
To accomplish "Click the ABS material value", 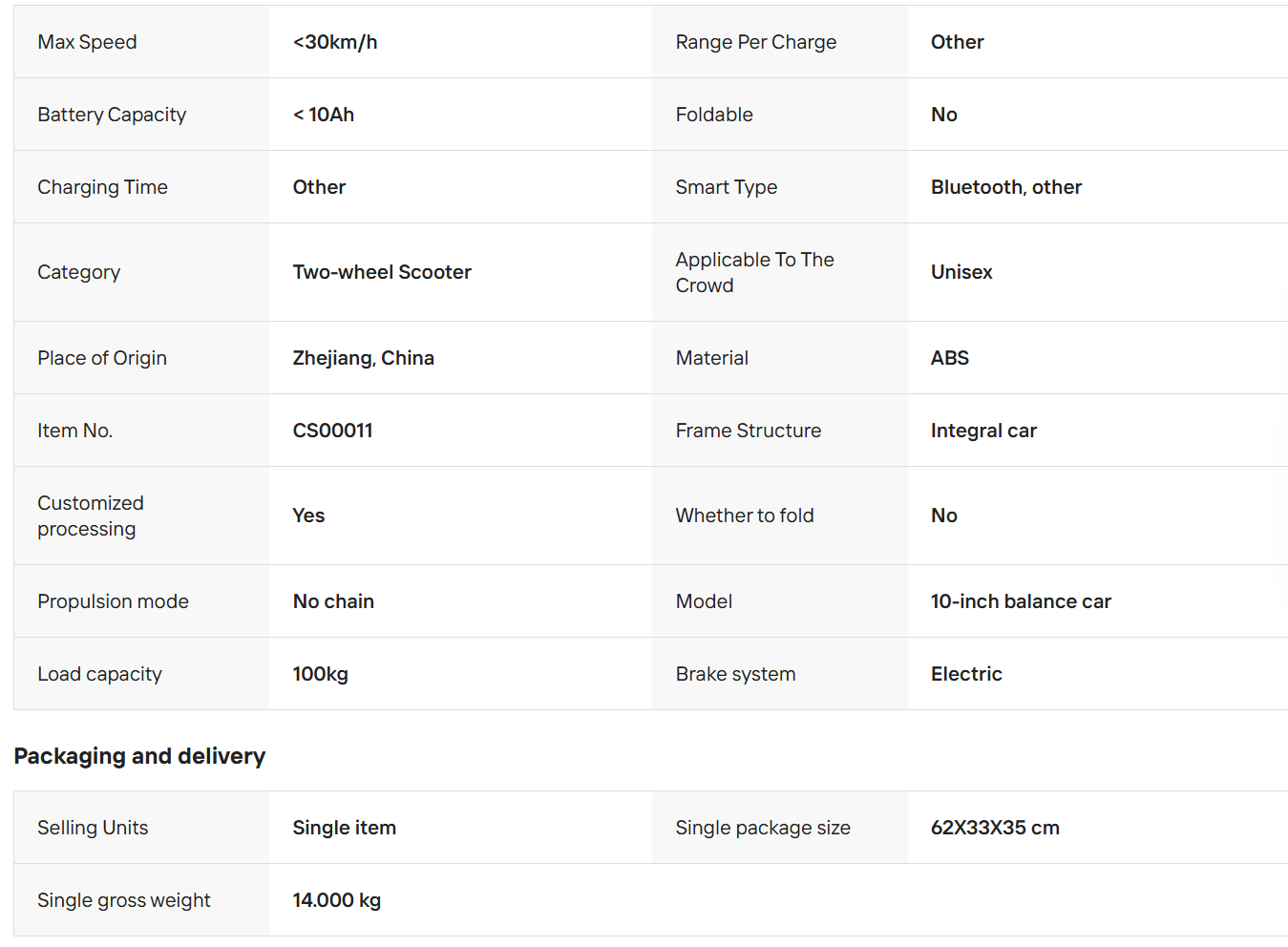I will click(x=950, y=358).
